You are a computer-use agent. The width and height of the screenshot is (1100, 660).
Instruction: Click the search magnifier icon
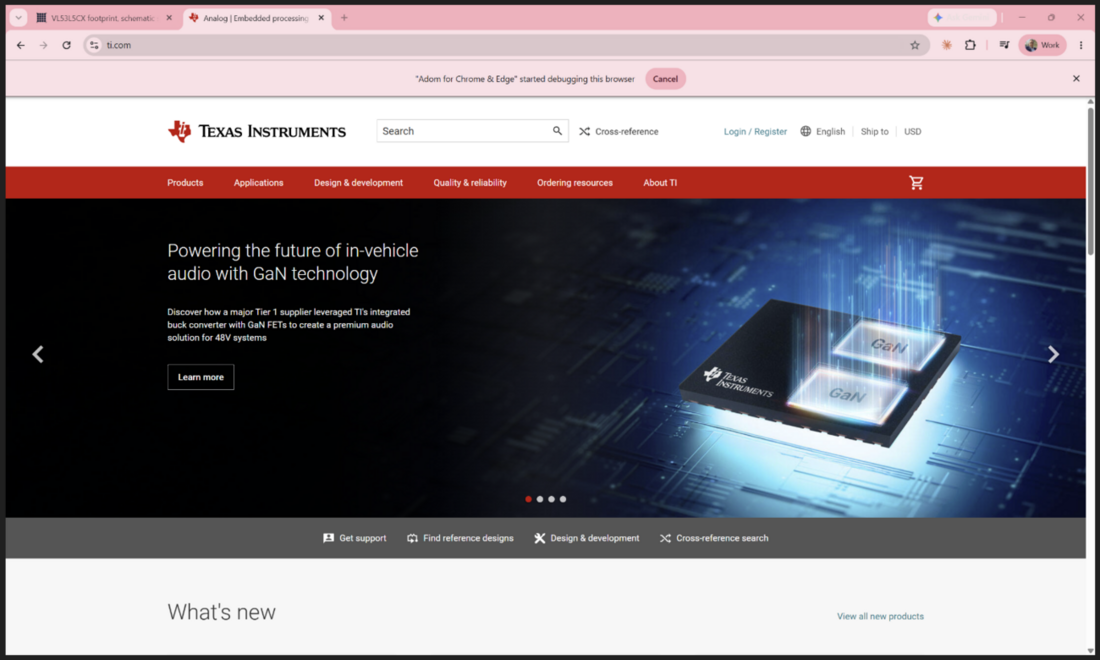click(557, 131)
